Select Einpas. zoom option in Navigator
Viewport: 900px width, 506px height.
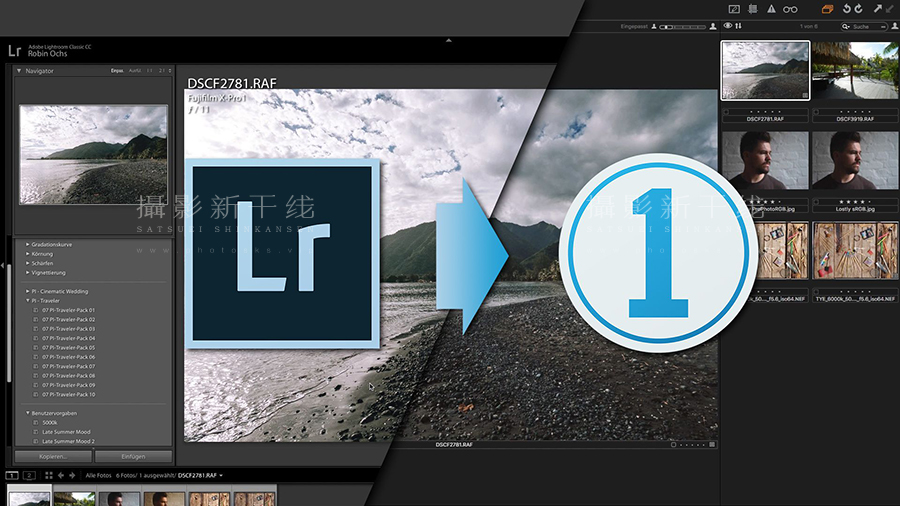[x=117, y=71]
